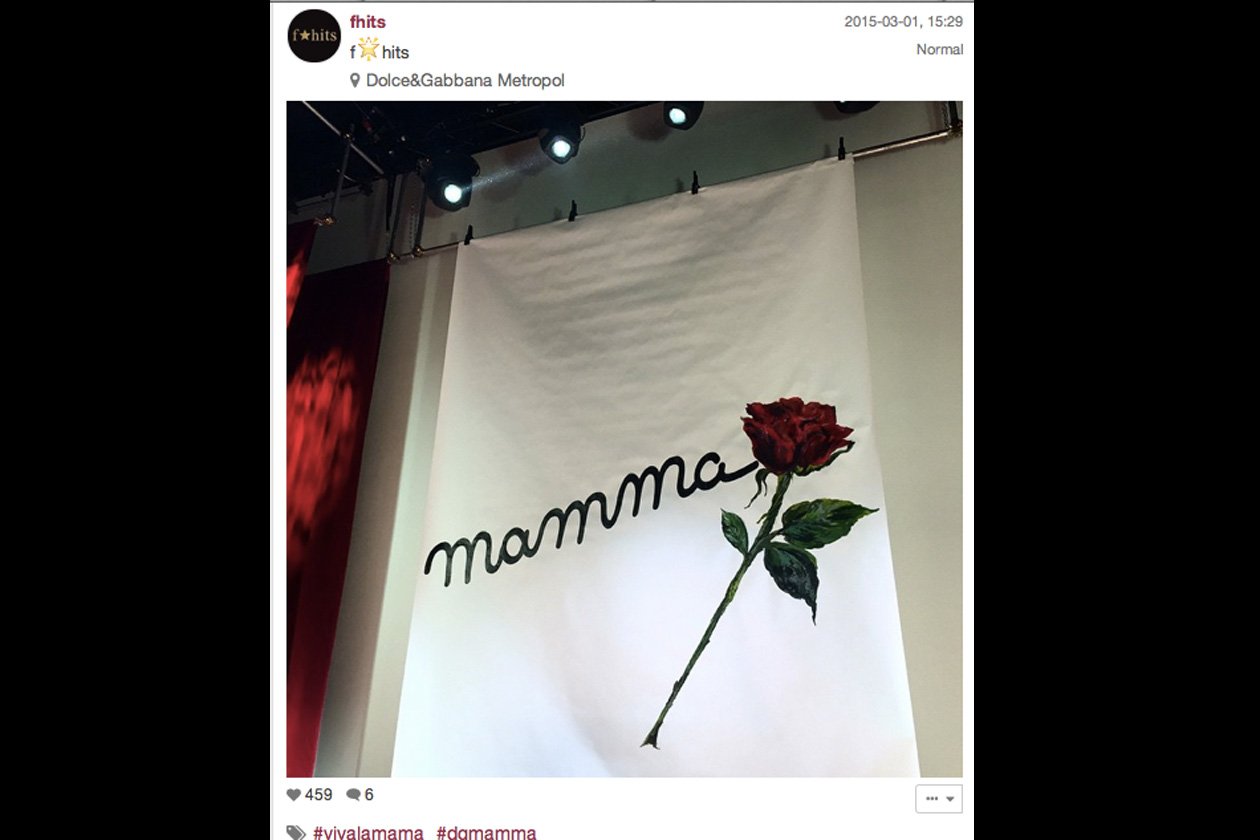Follow the #vivalamama hashtag
Viewport: 1260px width, 840px height.
(368, 832)
